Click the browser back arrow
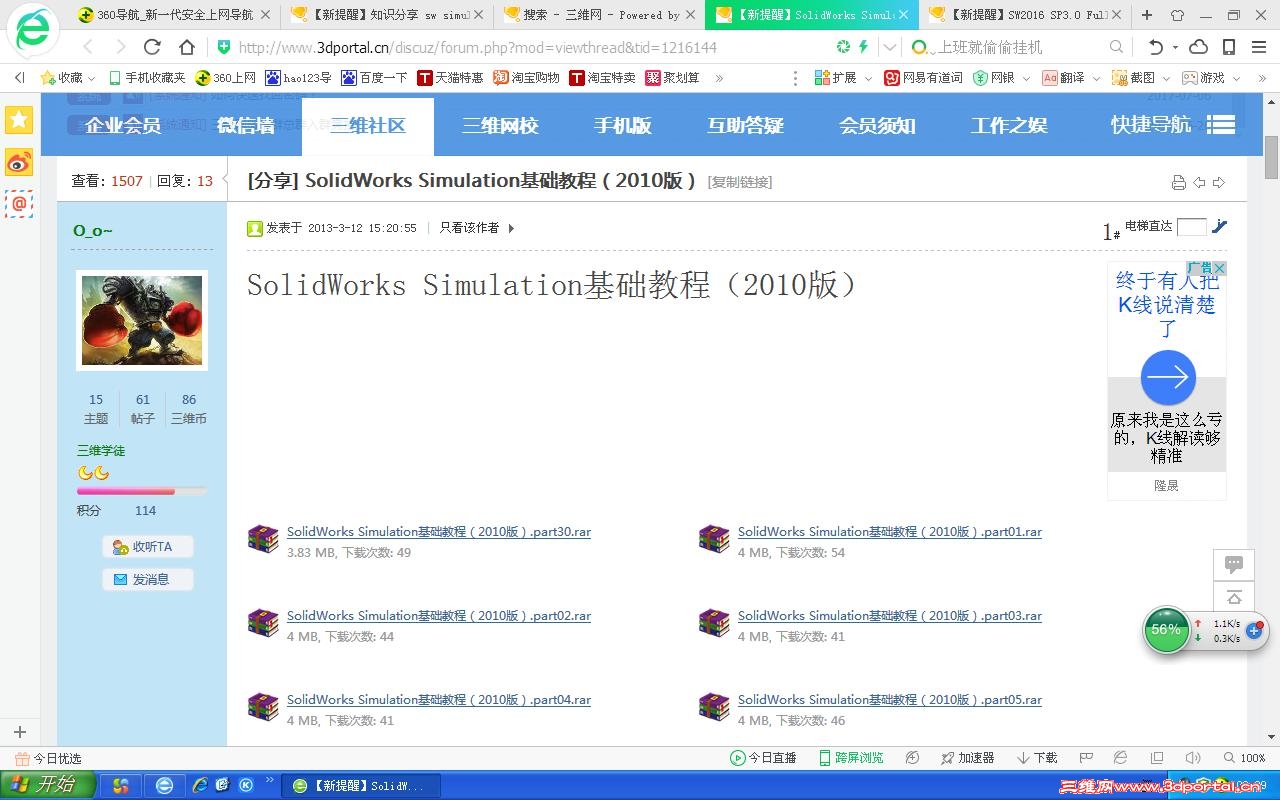 (x=88, y=47)
